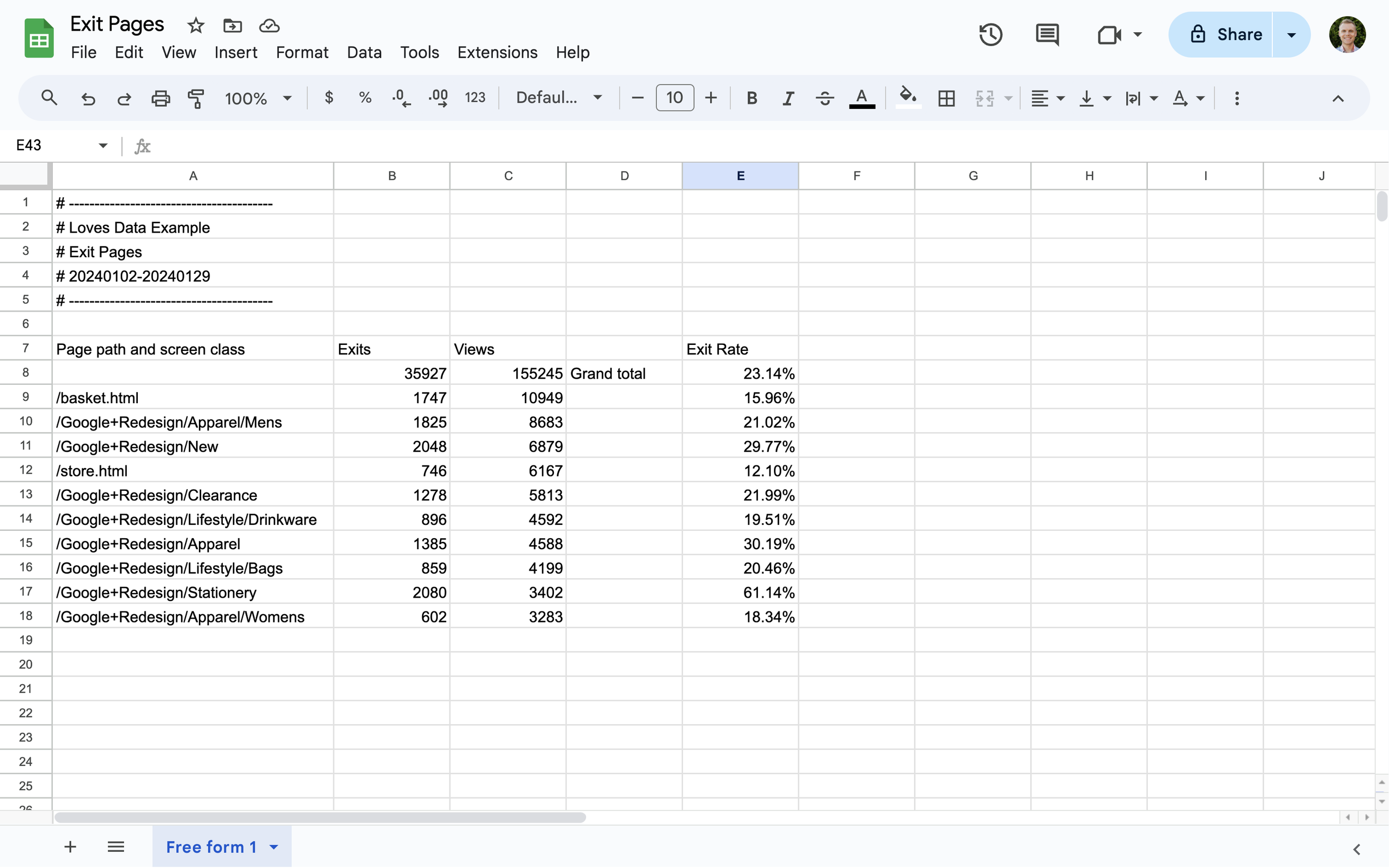
Task: Select the paint format tool
Action: (x=196, y=98)
